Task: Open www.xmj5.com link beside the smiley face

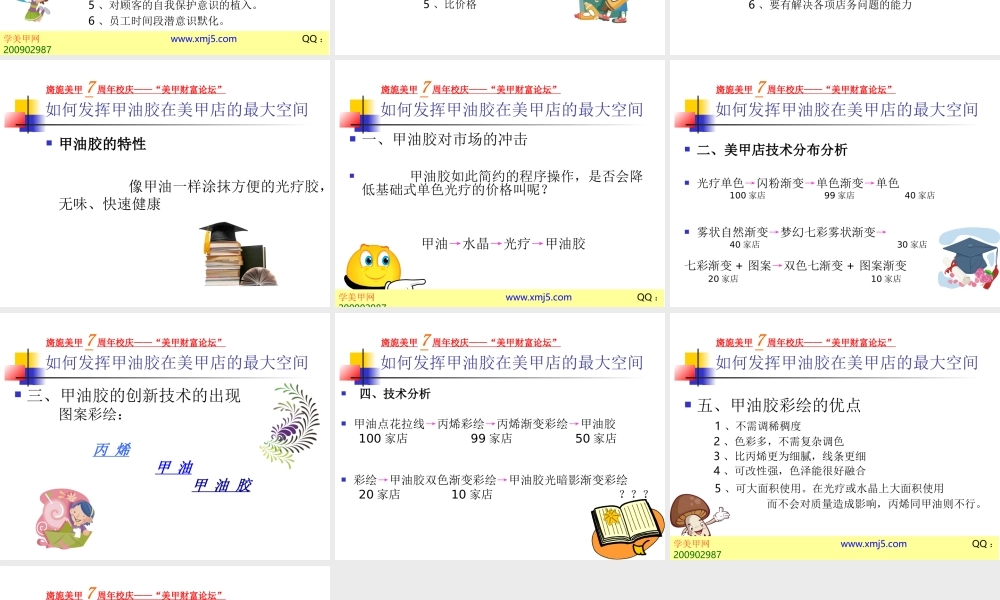Action: [x=538, y=297]
